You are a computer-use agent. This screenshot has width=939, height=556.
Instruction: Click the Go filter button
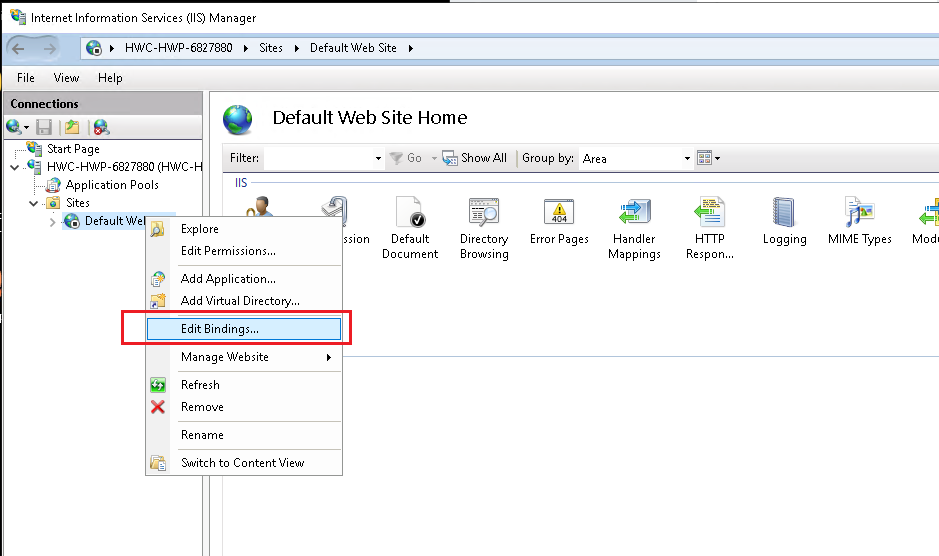406,158
